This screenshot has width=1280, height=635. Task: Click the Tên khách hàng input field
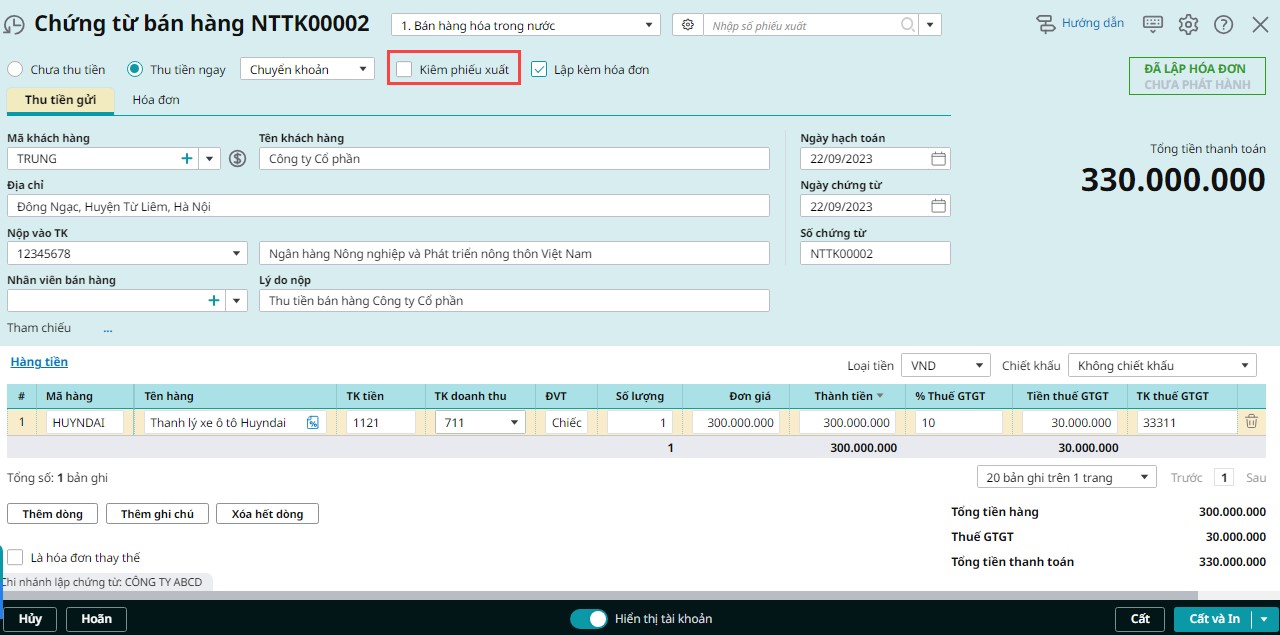[514, 158]
